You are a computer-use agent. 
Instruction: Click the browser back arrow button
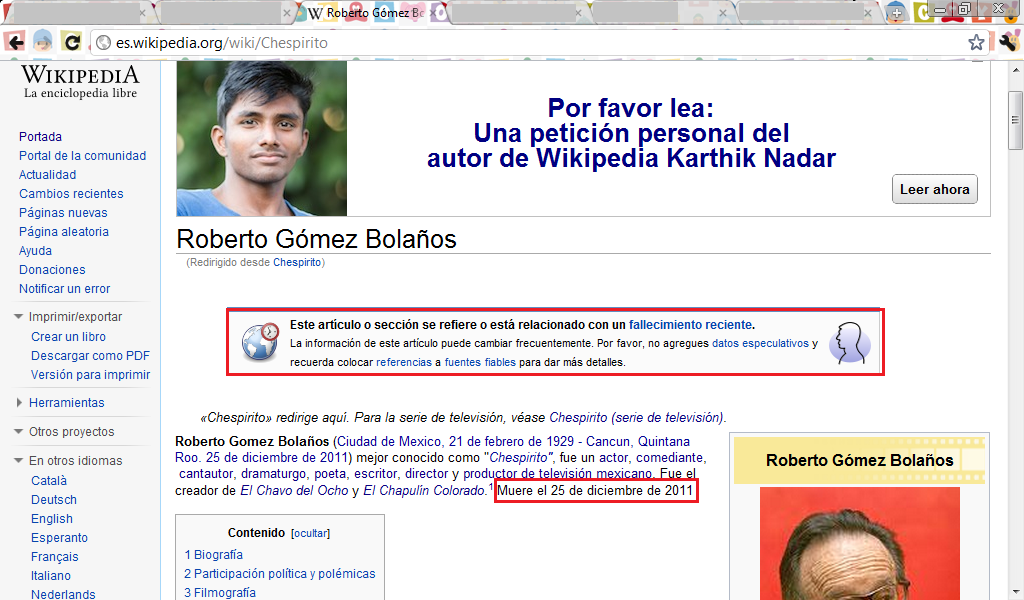coord(14,42)
